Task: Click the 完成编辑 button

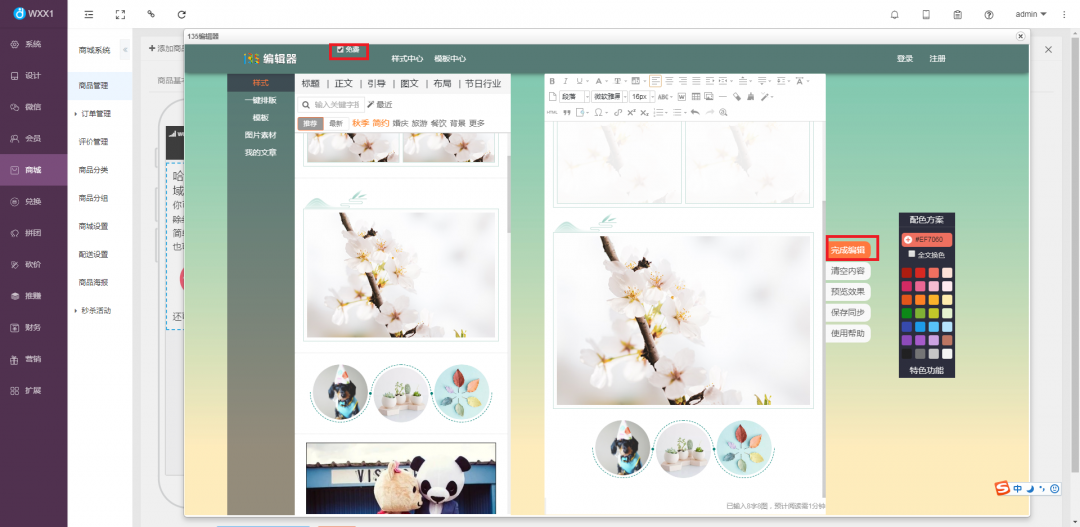Action: point(848,250)
